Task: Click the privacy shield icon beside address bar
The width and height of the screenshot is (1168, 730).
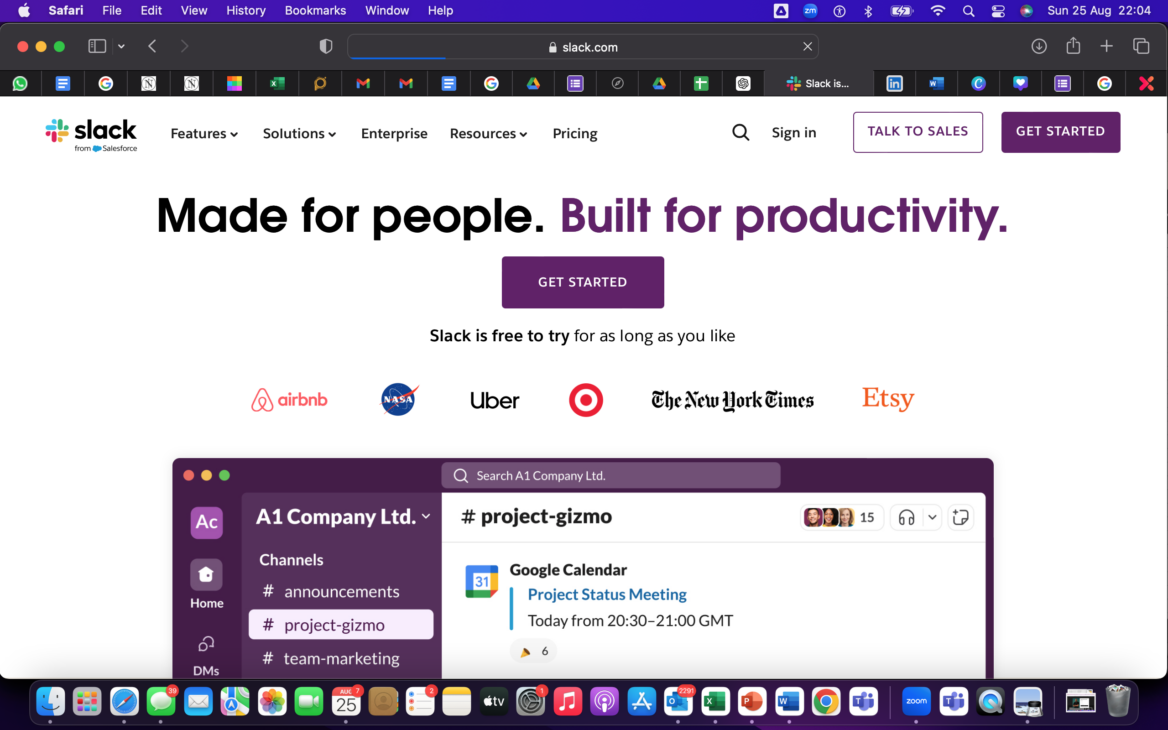Action: [x=325, y=46]
